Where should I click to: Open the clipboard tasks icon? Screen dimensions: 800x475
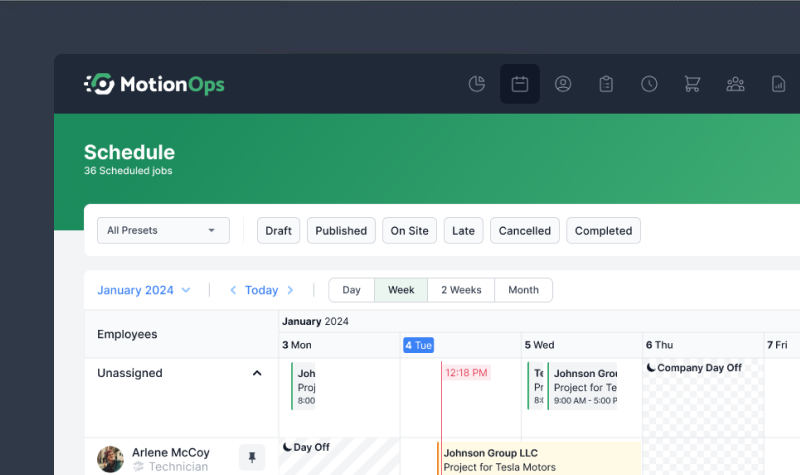(x=606, y=84)
